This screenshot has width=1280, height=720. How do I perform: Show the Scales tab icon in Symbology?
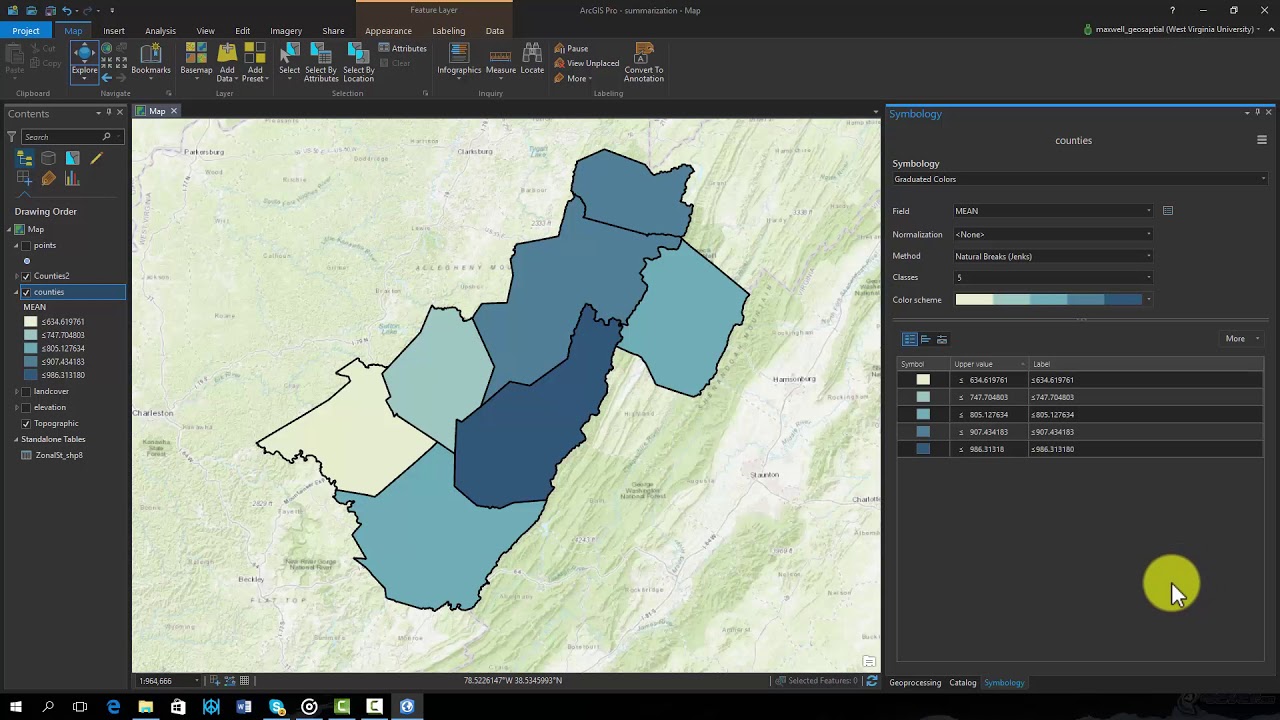[x=941, y=339]
